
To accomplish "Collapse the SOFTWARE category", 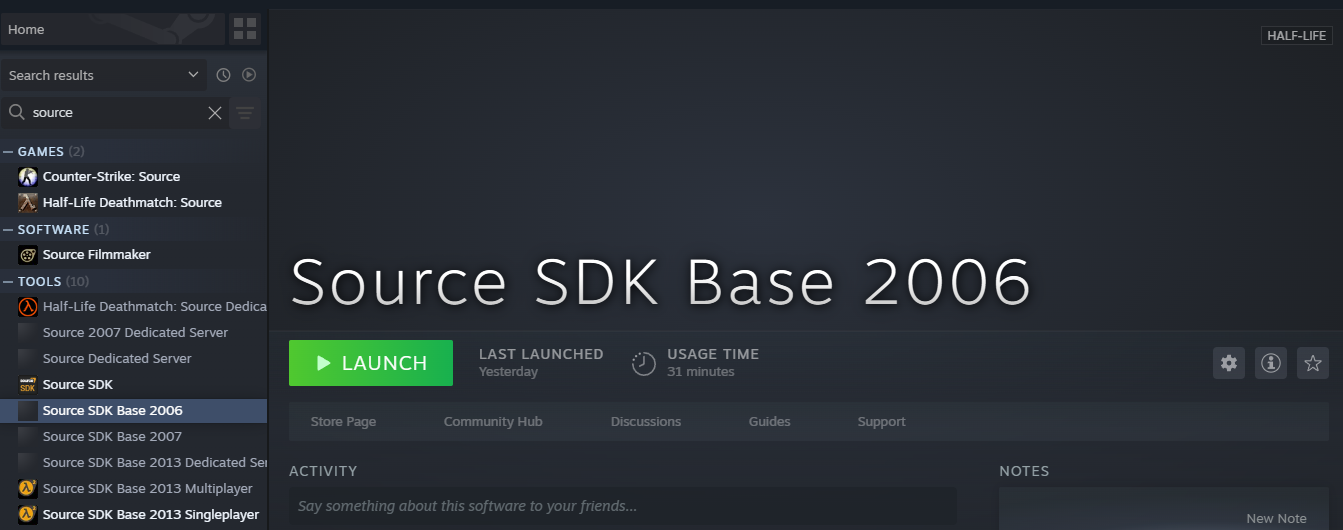I will coord(8,230).
